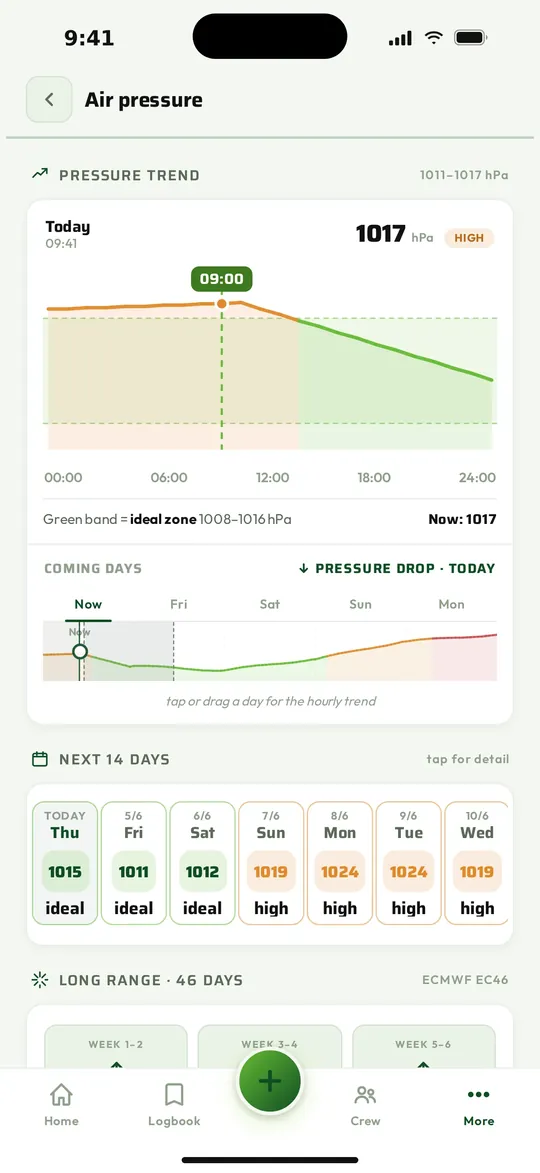Expand the Week 1-2 long range card
The image size is (540, 1173).
pos(116,1046)
